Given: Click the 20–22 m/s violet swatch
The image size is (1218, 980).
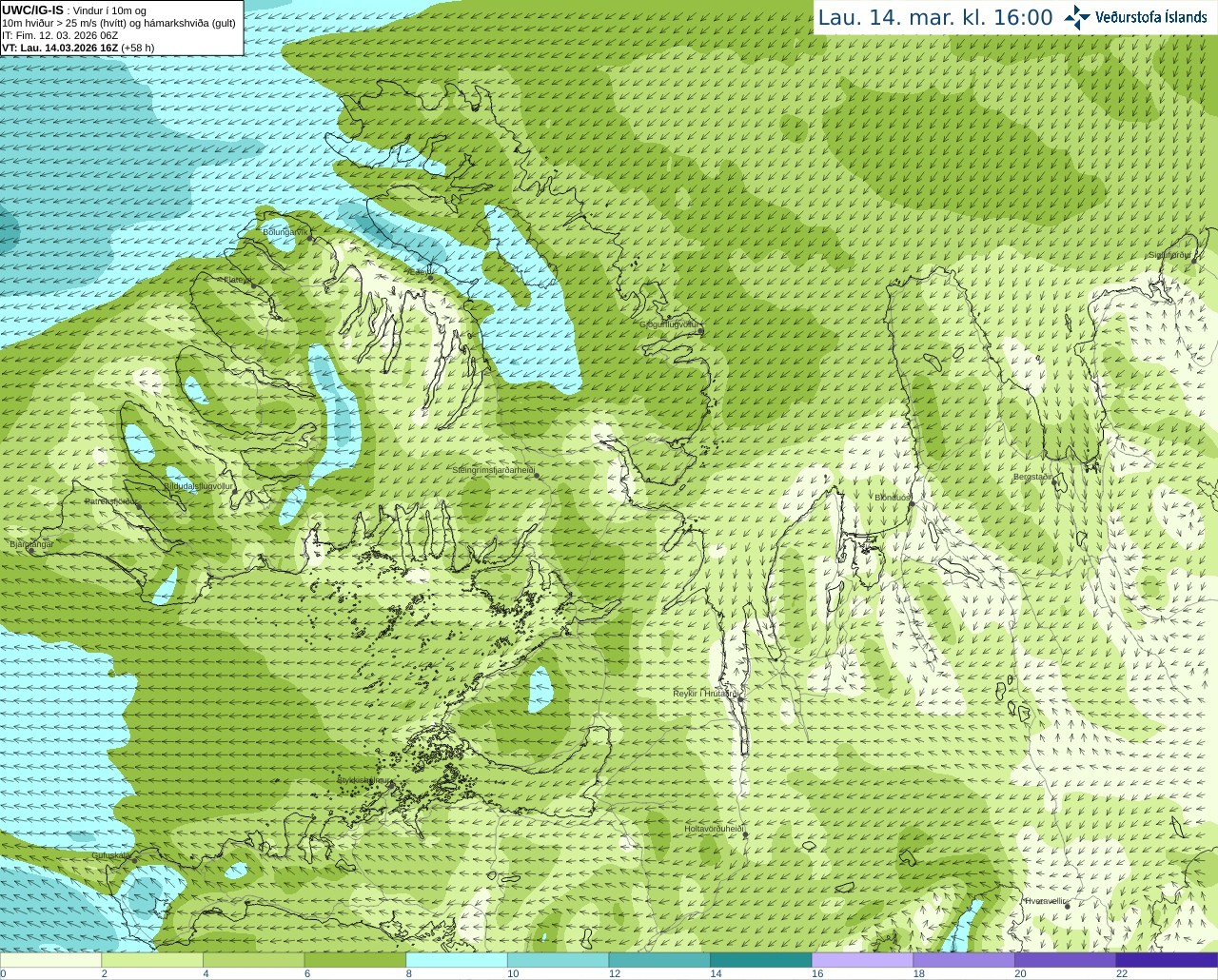Looking at the screenshot, I should click(x=1066, y=960).
